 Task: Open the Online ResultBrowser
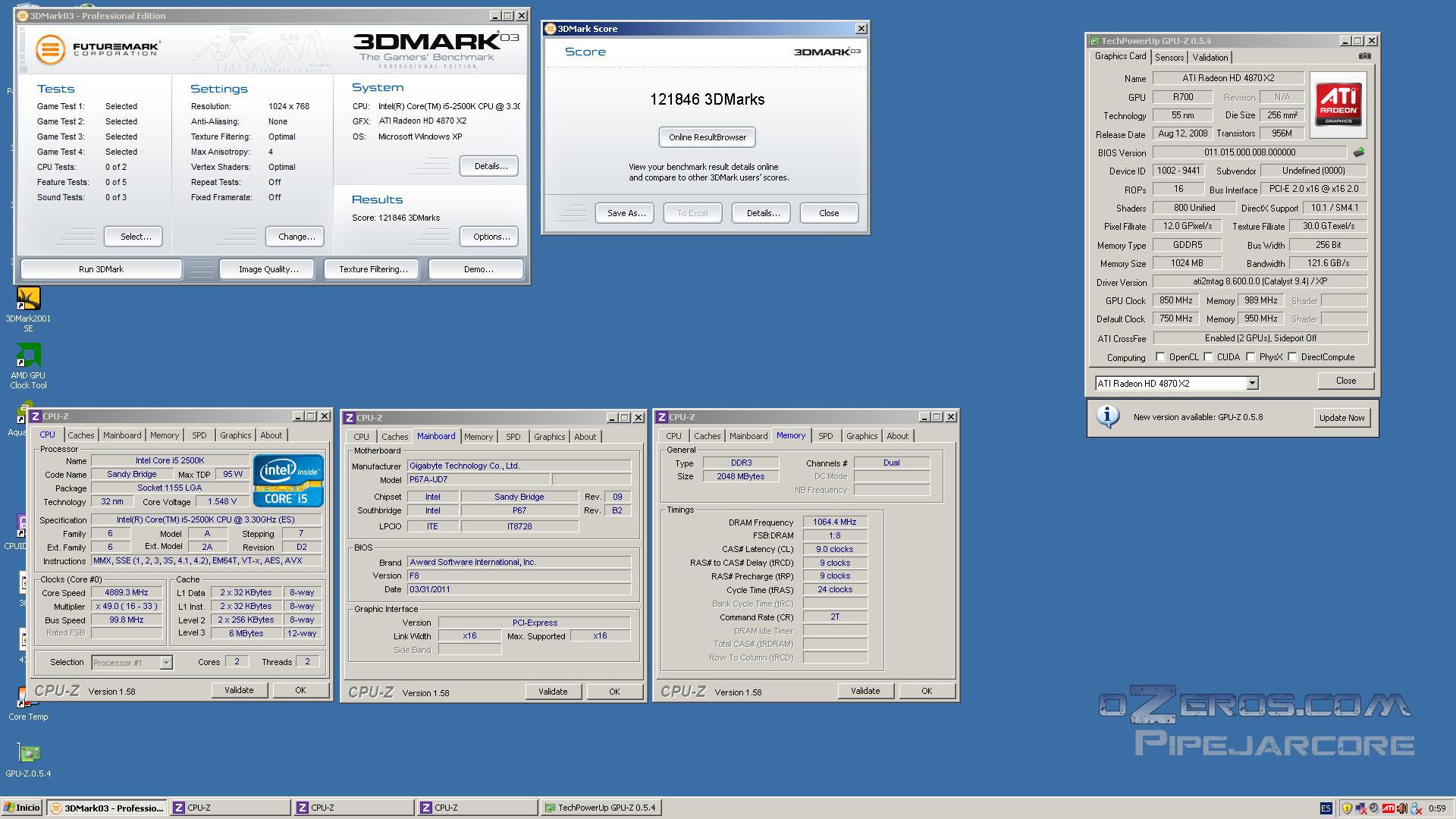(x=707, y=137)
